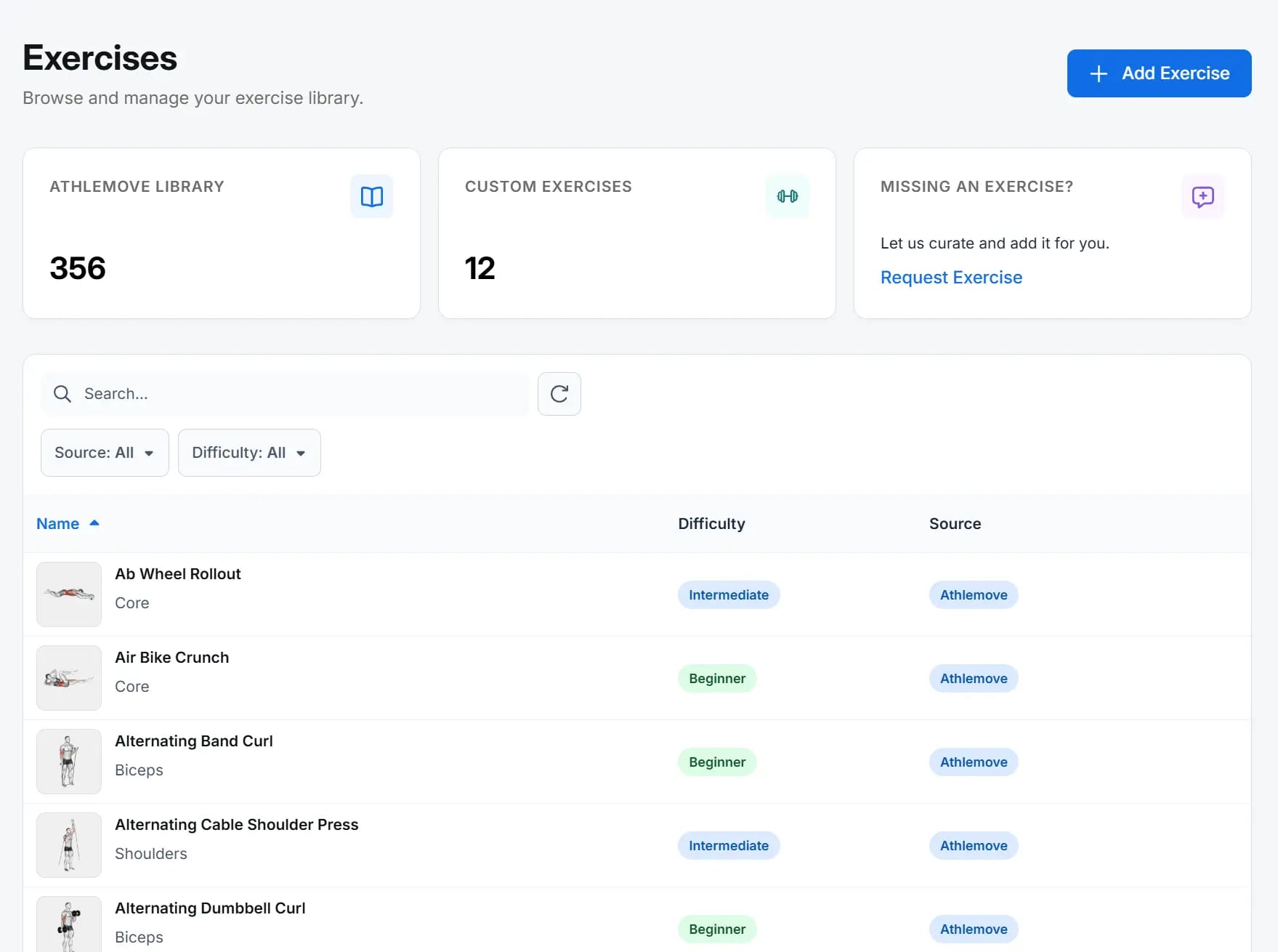Open the Source: All filter dropdown
This screenshot has width=1278, height=952.
pos(104,452)
